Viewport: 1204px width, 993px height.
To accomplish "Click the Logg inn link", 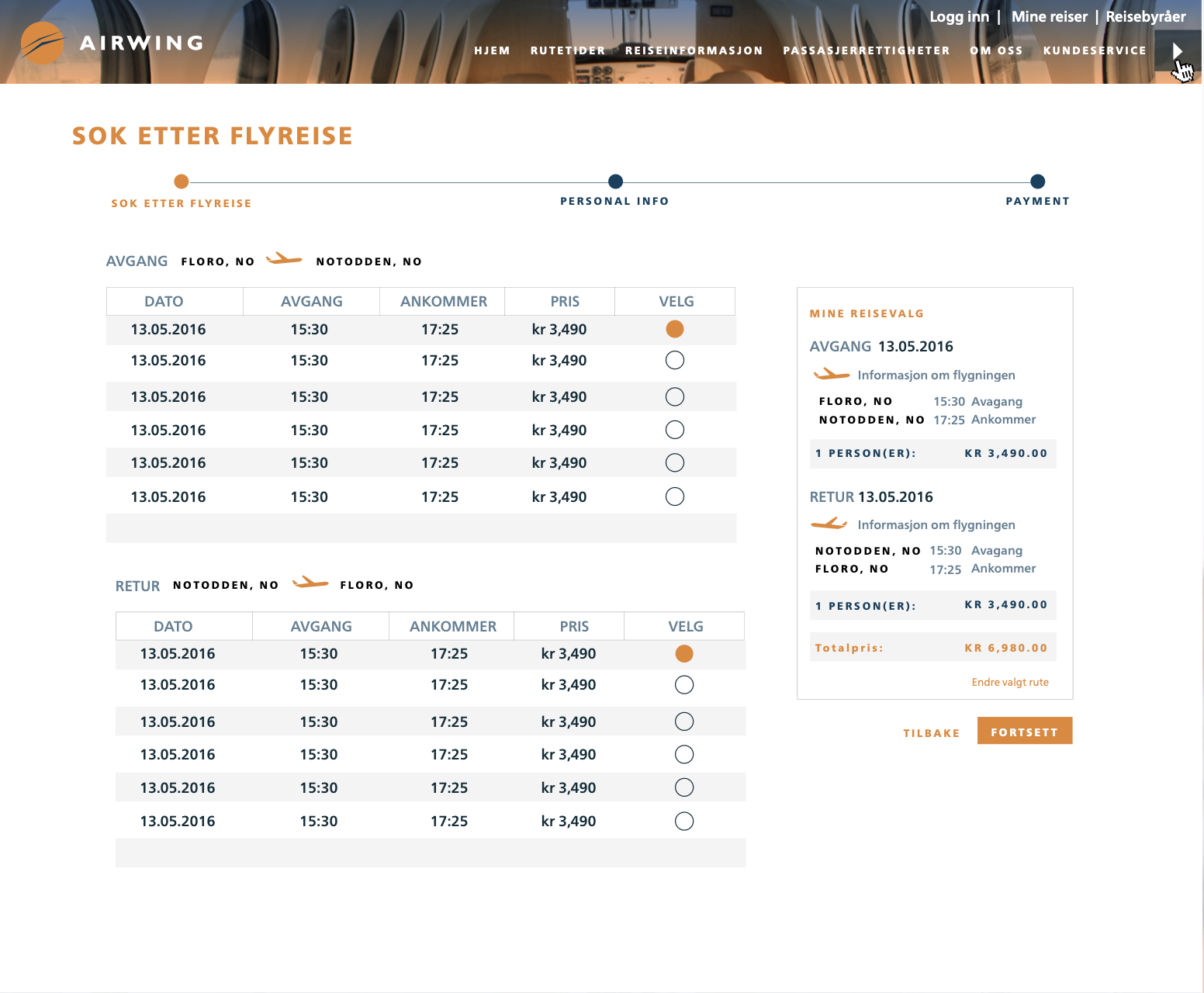I will point(959,17).
